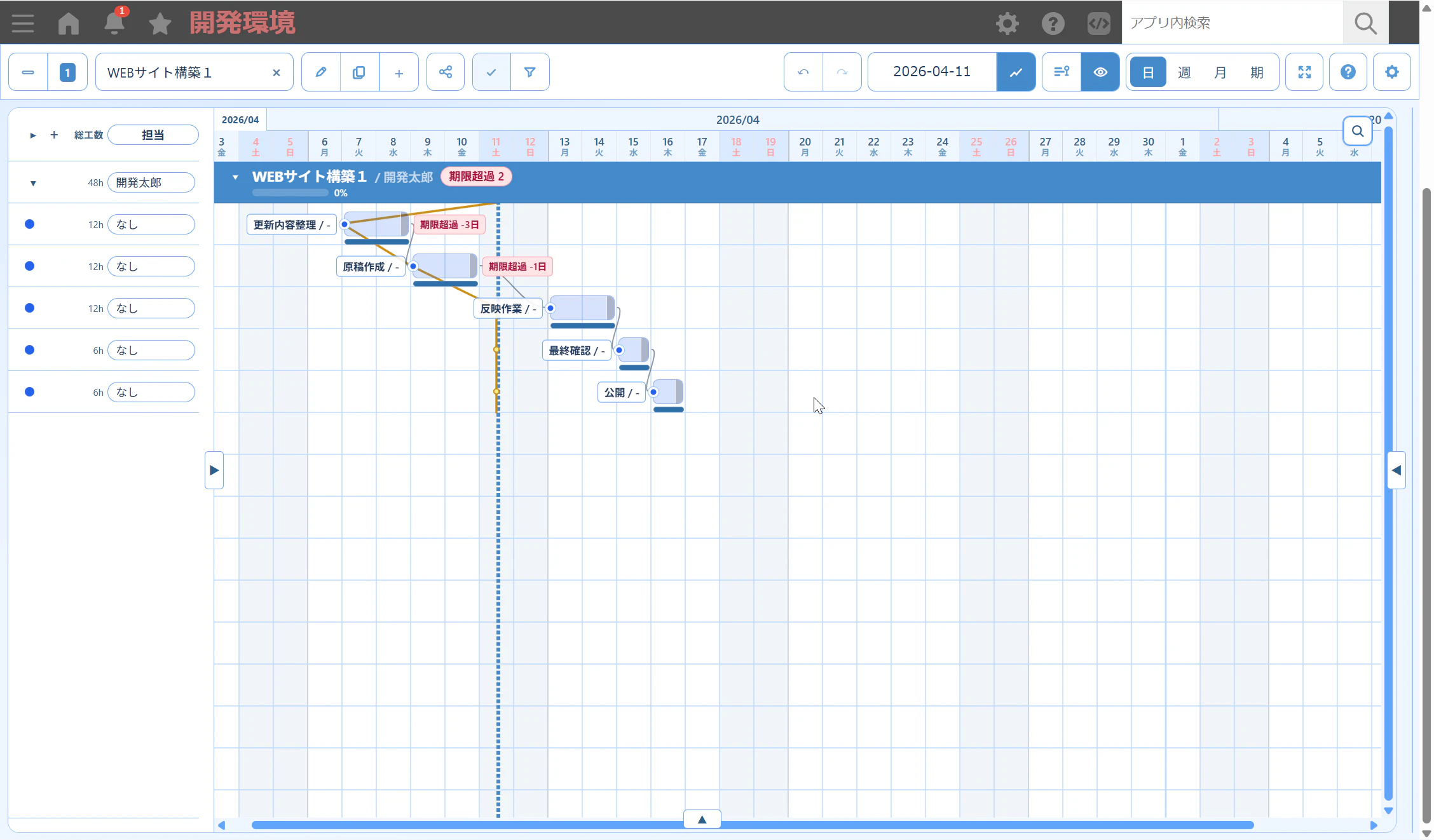The image size is (1434, 840).
Task: Undo the last change
Action: (x=803, y=72)
